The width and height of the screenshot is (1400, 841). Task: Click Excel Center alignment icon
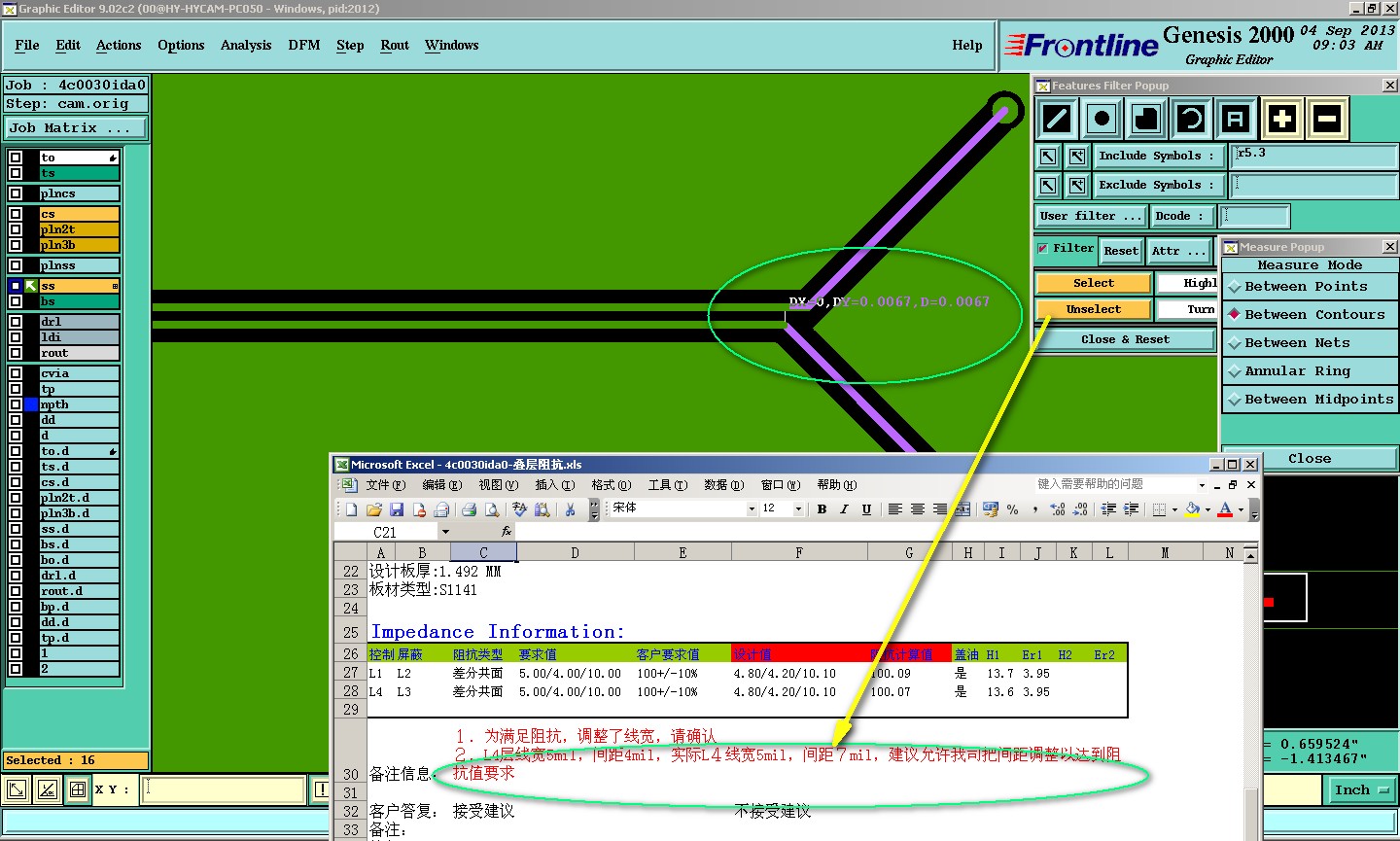pos(917,509)
